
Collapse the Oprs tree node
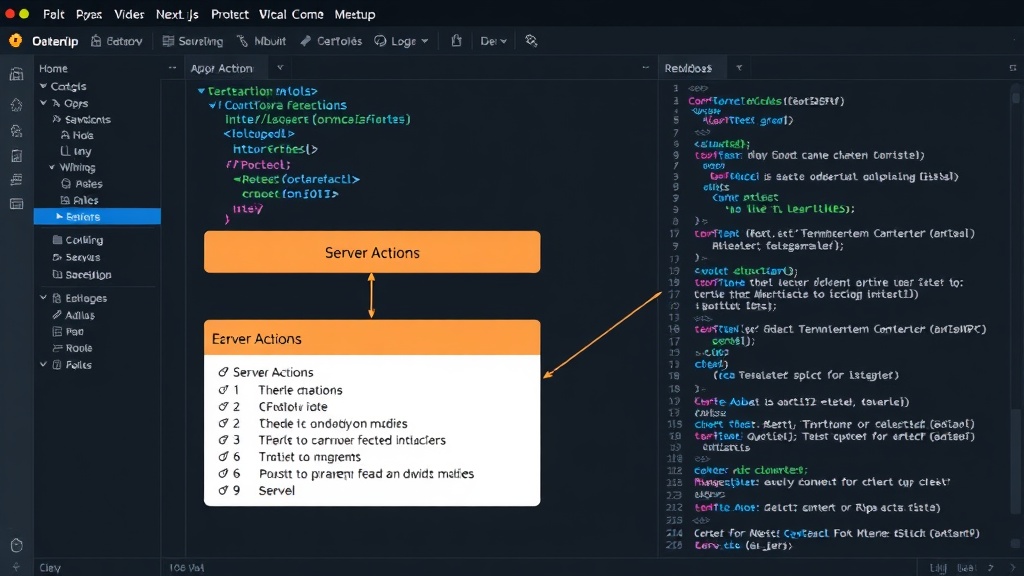[43, 103]
